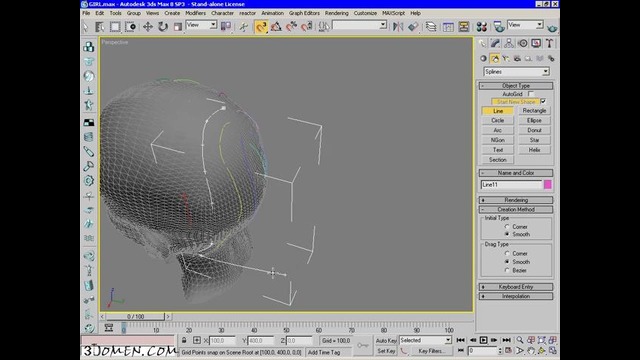This screenshot has height=360, width=640.
Task: Collapse the Creation Method rollout
Action: pyautogui.click(x=516, y=209)
